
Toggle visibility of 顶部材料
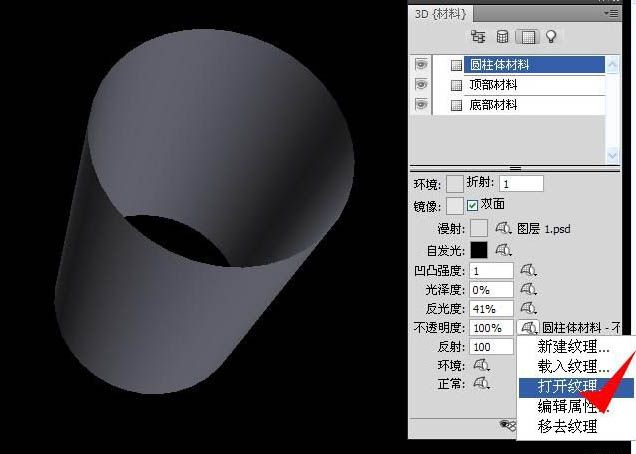click(421, 84)
